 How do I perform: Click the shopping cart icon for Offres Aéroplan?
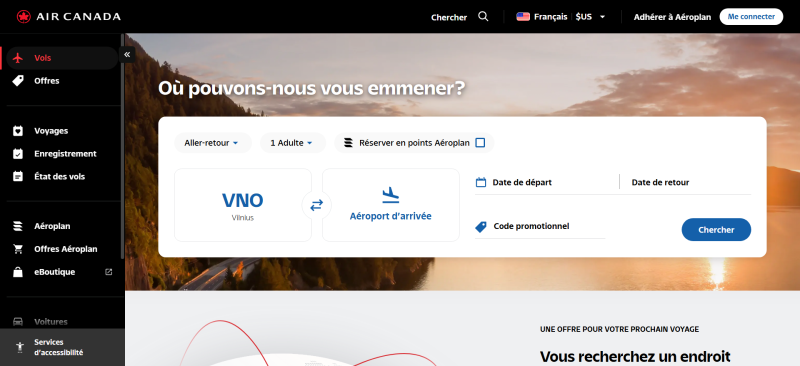[18, 249]
